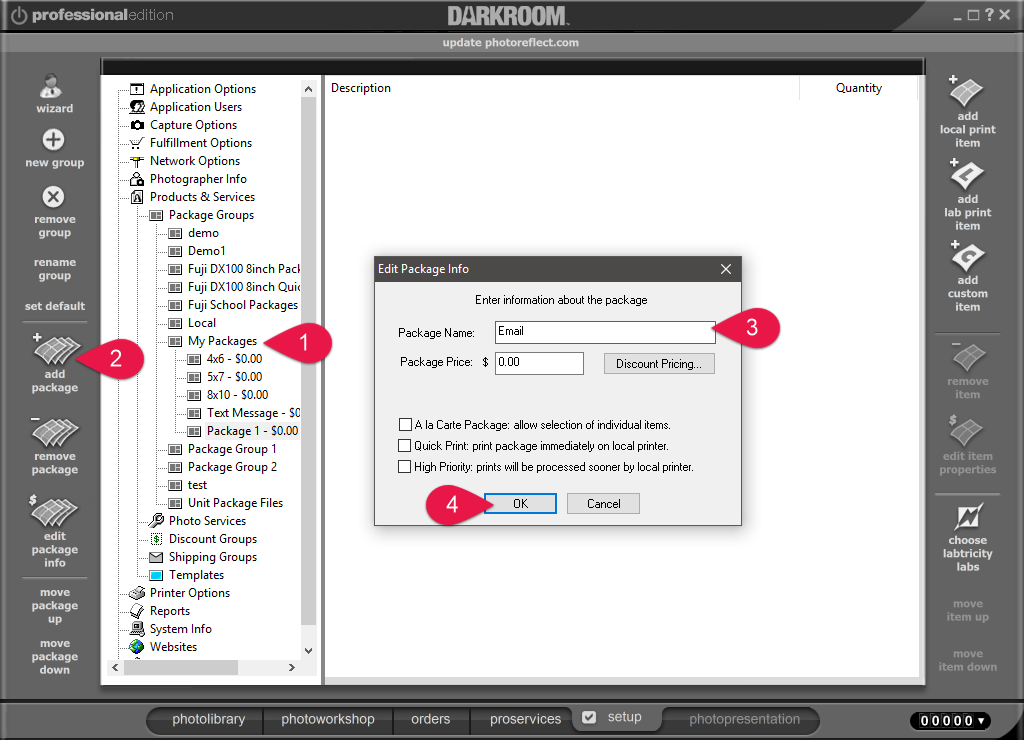Switch to the proservices tab
1024x740 pixels.
tap(525, 719)
